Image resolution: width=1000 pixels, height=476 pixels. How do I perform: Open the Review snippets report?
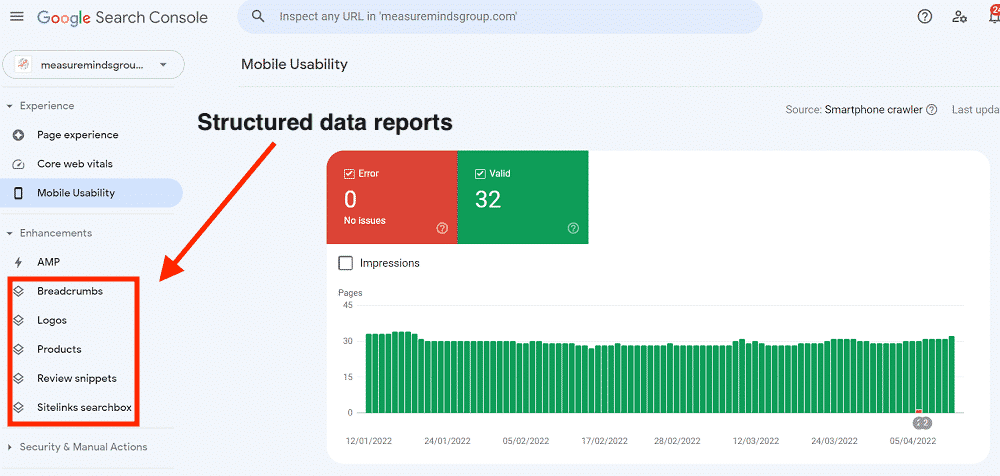coord(76,378)
